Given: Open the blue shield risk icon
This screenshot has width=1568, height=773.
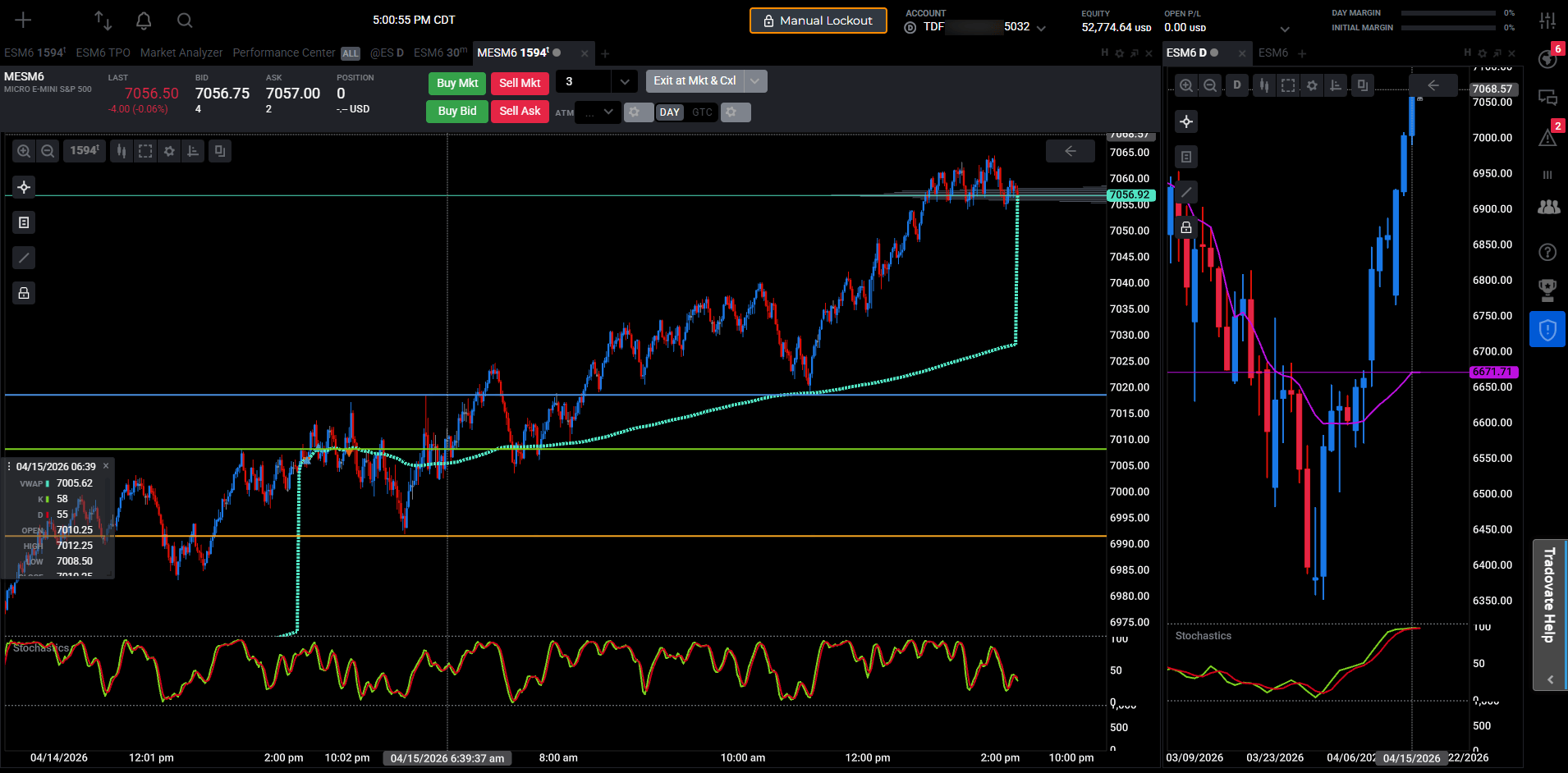Looking at the screenshot, I should [1547, 330].
